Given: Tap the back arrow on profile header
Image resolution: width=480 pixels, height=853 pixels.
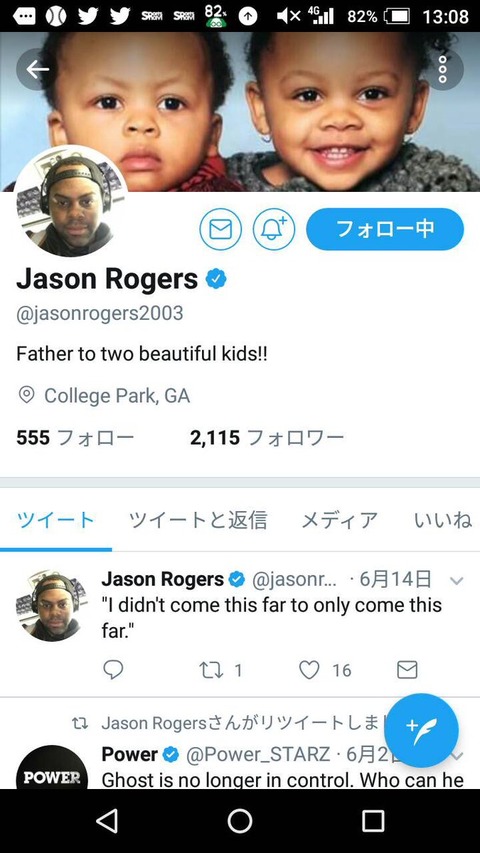Looking at the screenshot, I should 37,69.
